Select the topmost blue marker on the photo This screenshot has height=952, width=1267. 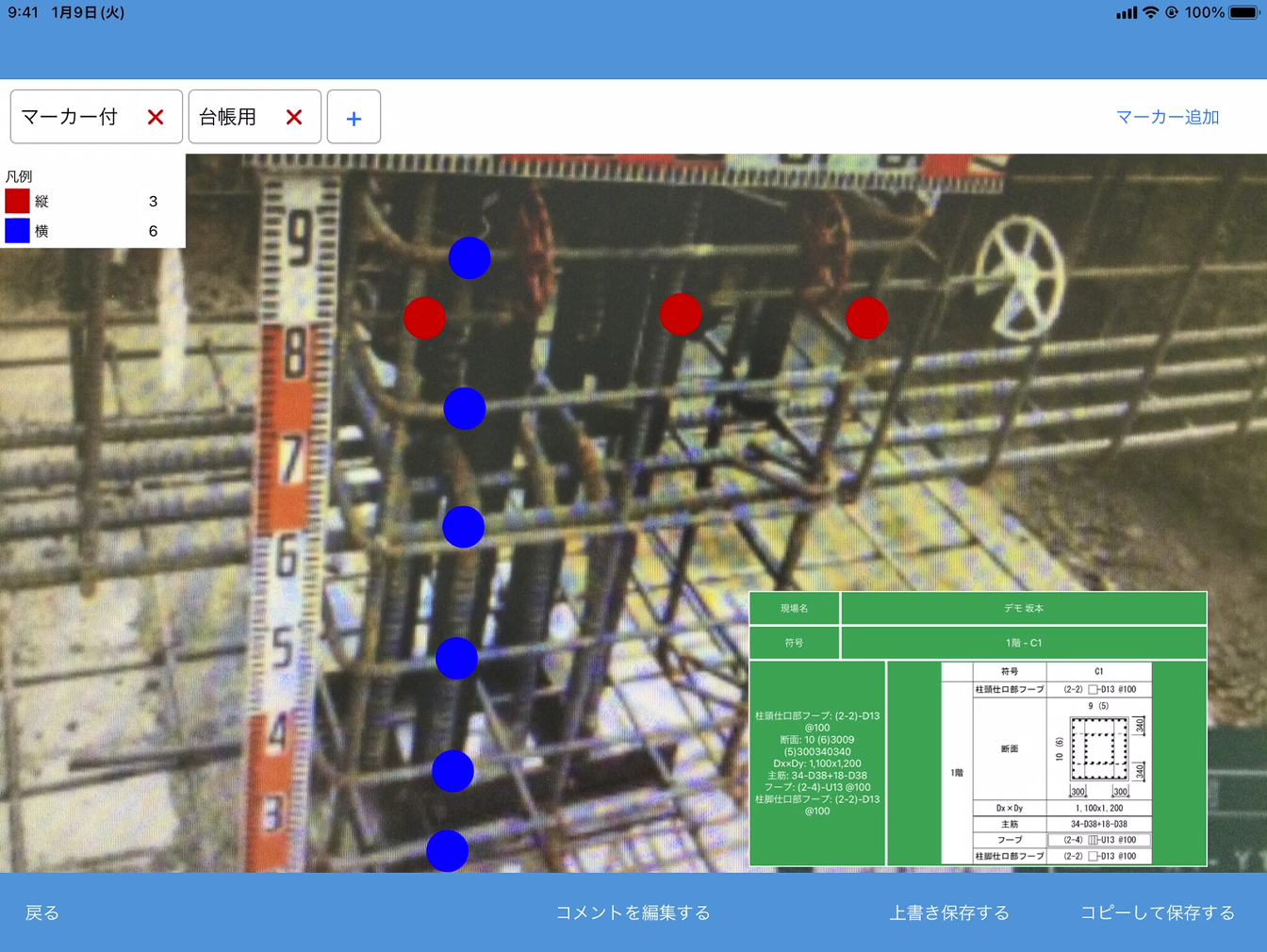(469, 257)
